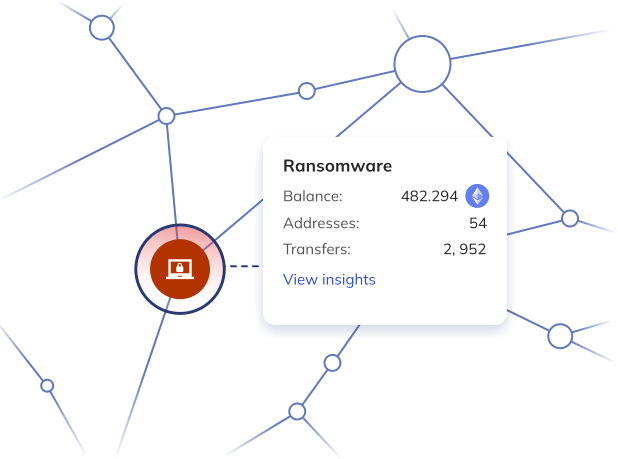Click the red ransomware laptop-lock node icon
This screenshot has width=618, height=459.
179,268
